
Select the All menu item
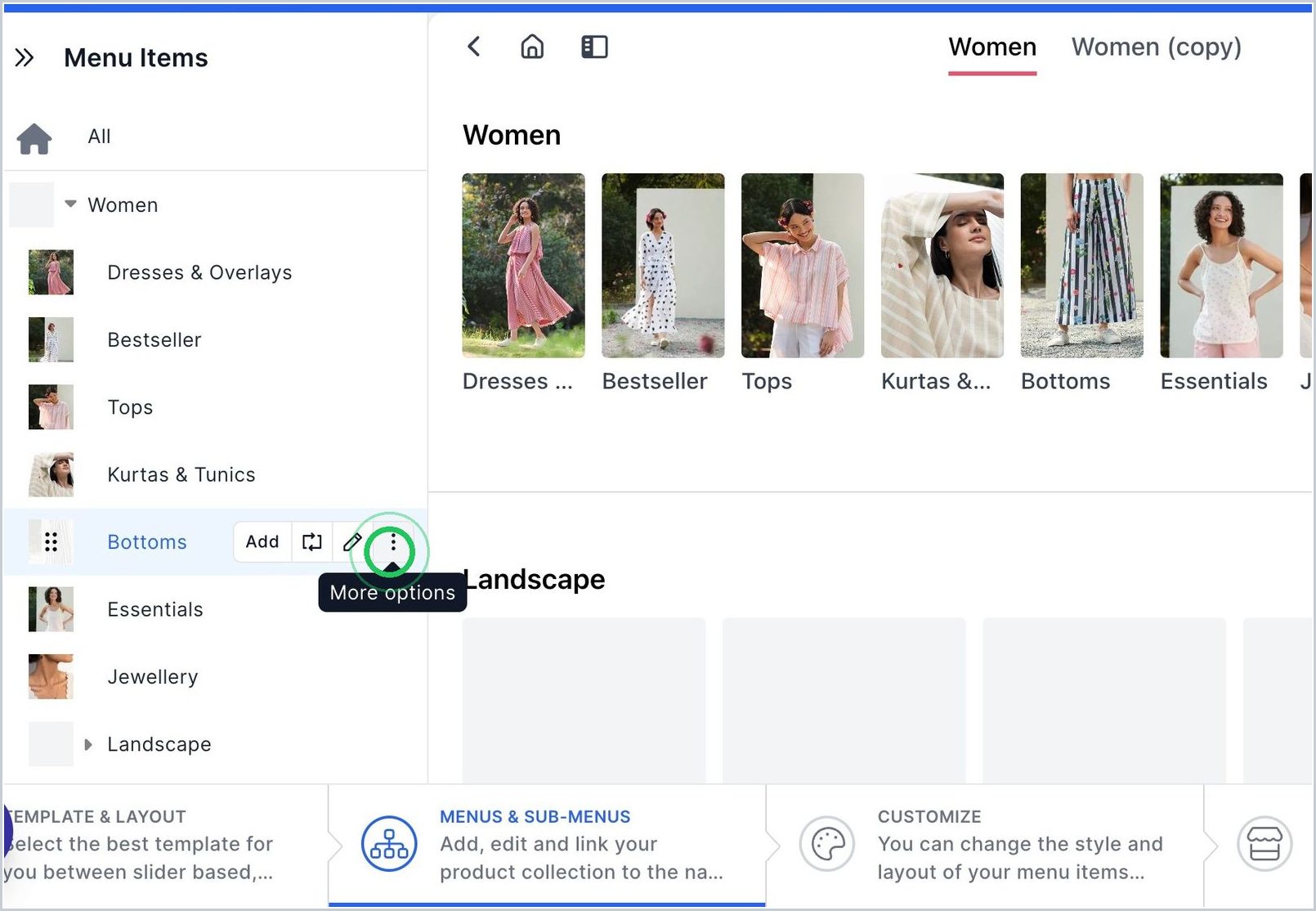click(99, 137)
